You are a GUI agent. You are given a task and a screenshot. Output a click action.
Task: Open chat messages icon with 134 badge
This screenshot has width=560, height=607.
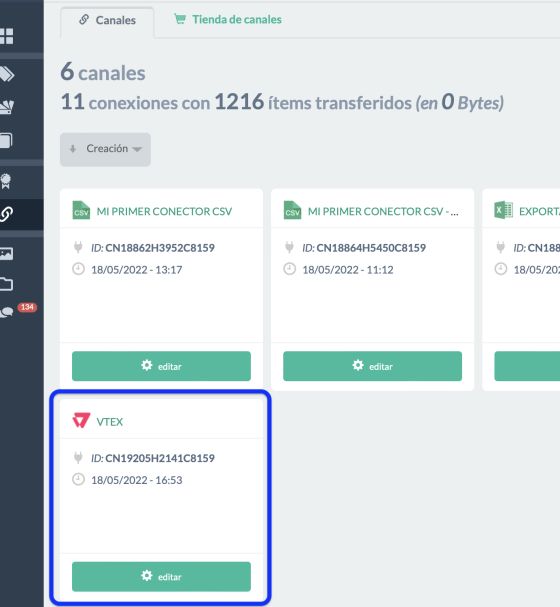click(x=7, y=312)
